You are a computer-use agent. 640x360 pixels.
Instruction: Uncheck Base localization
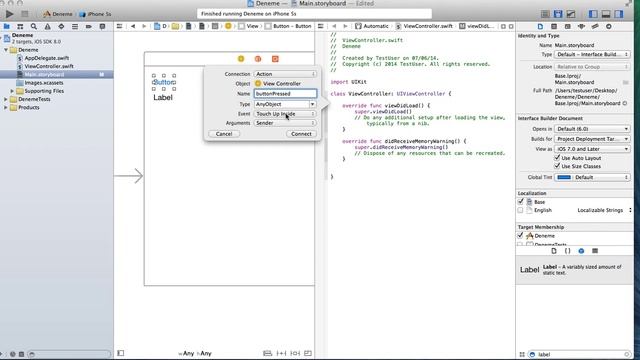[x=520, y=202]
